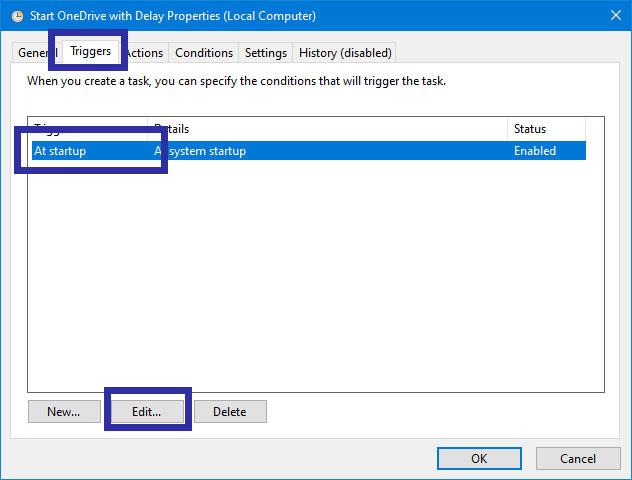This screenshot has width=632, height=480.
Task: Click the Trigger column header
Action: tap(88, 129)
